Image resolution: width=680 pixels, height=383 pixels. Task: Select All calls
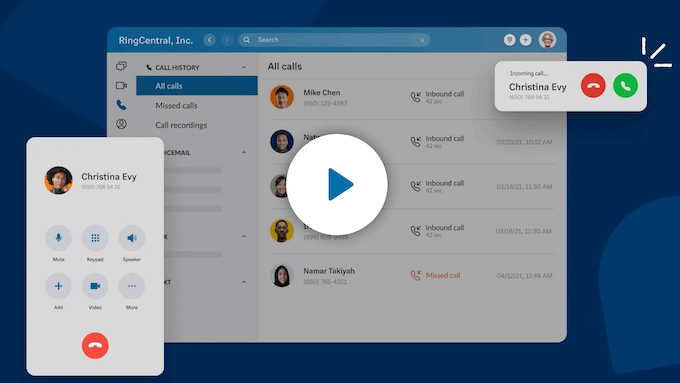(197, 86)
